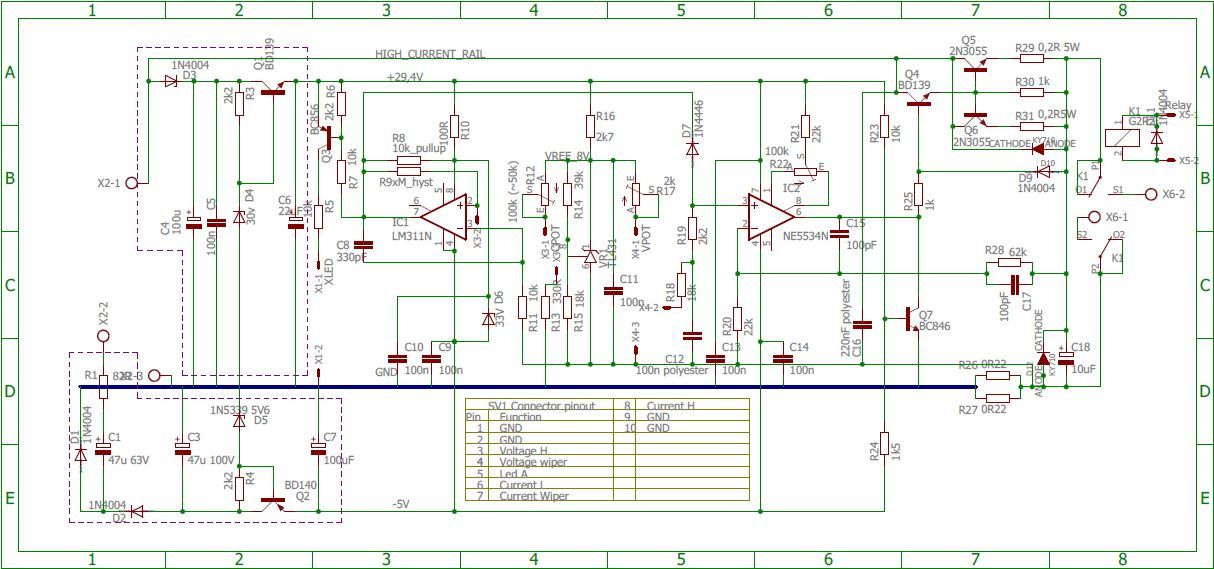Select the XLED label text
Viewport: 1214px width, 569px height.
pos(328,272)
